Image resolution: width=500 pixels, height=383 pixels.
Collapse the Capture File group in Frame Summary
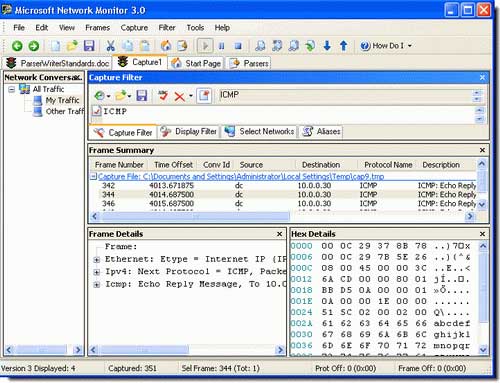tap(94, 176)
